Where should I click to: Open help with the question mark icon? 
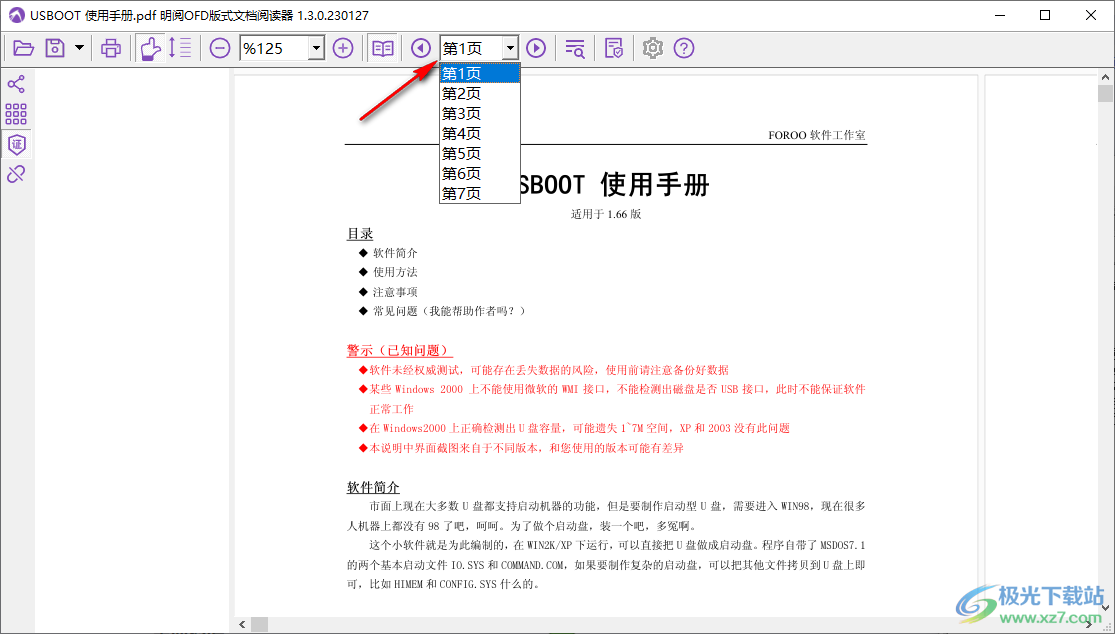point(684,48)
